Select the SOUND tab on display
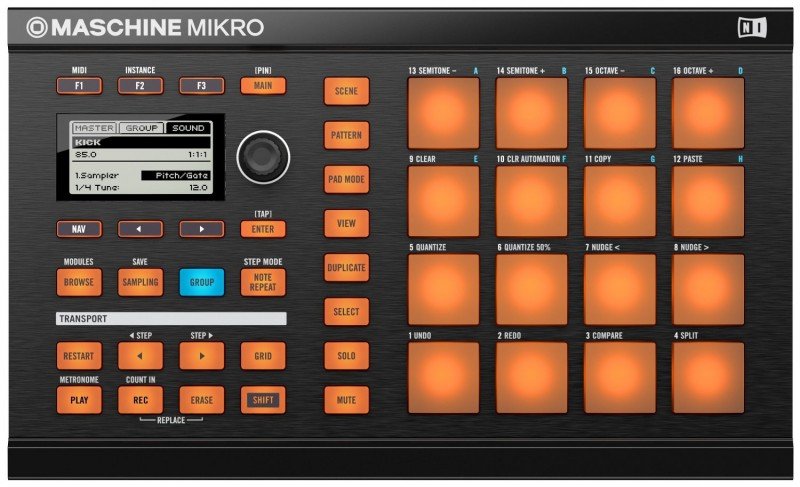Screen dimensions: 800x487 (x=187, y=128)
